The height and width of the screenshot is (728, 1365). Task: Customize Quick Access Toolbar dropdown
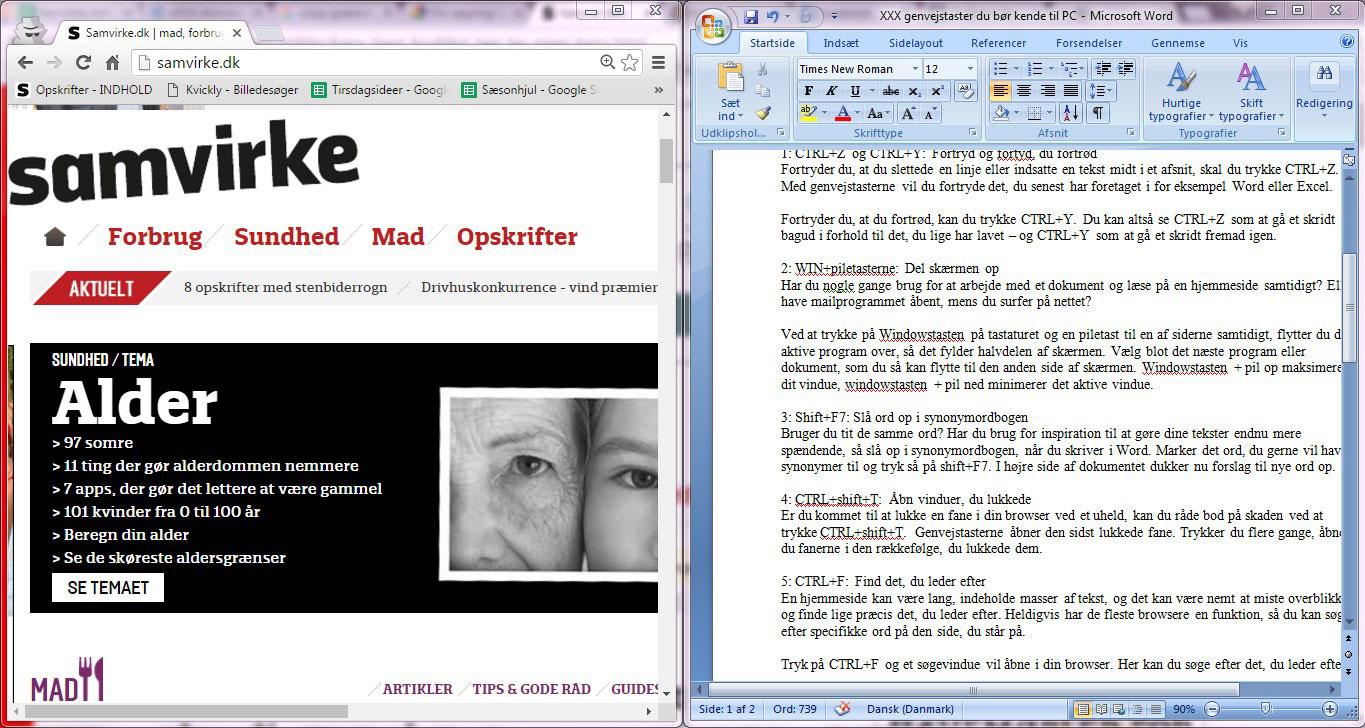pyautogui.click(x=833, y=16)
